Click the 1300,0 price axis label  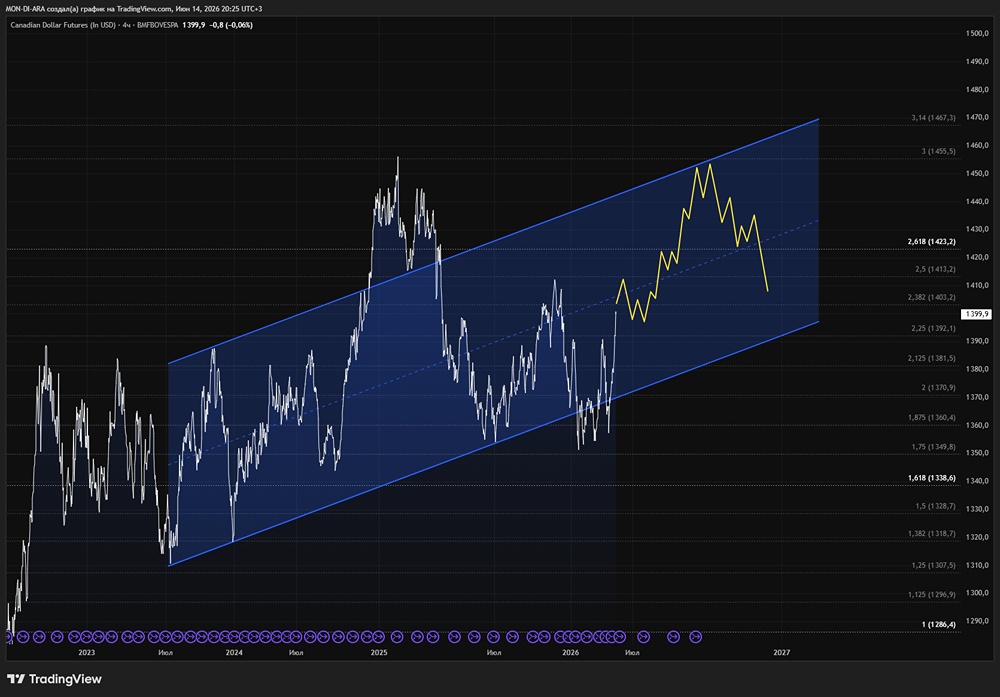pos(977,592)
